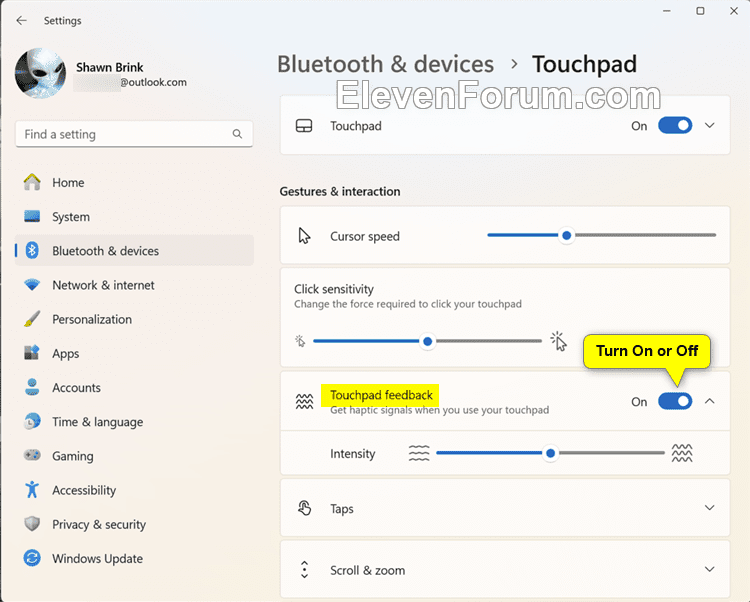Click the low intensity wave icon
Image resolution: width=750 pixels, height=602 pixels.
[419, 453]
